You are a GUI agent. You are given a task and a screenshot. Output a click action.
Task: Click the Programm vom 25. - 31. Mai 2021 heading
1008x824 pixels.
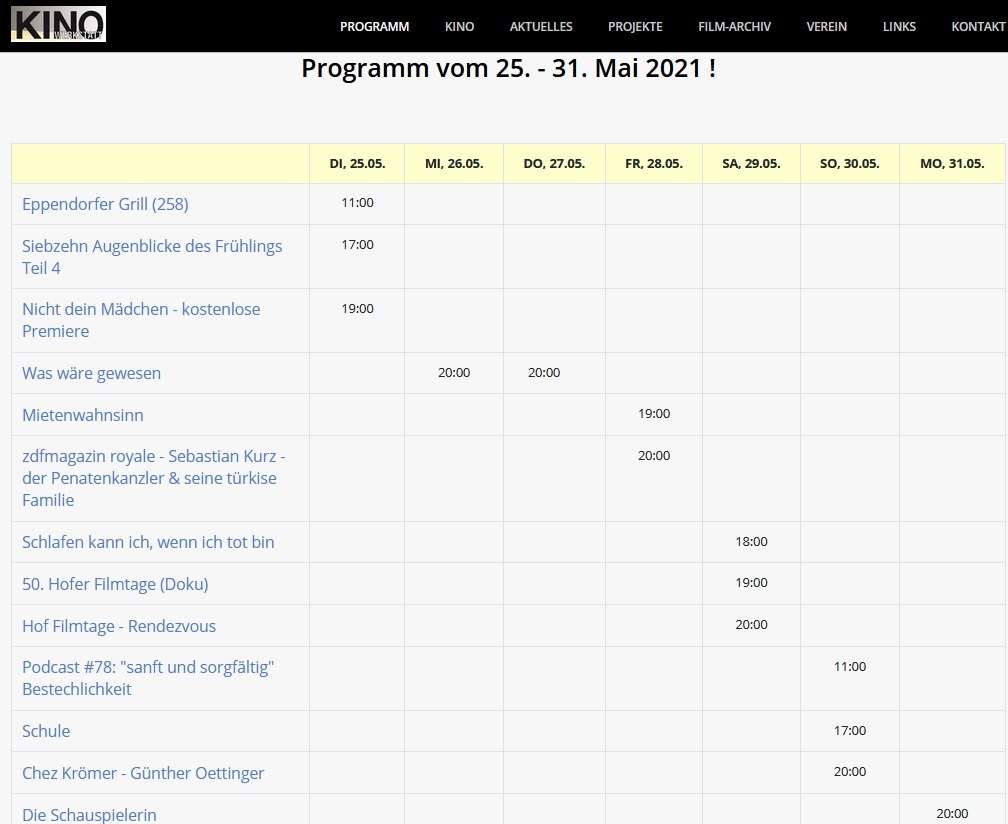point(508,68)
